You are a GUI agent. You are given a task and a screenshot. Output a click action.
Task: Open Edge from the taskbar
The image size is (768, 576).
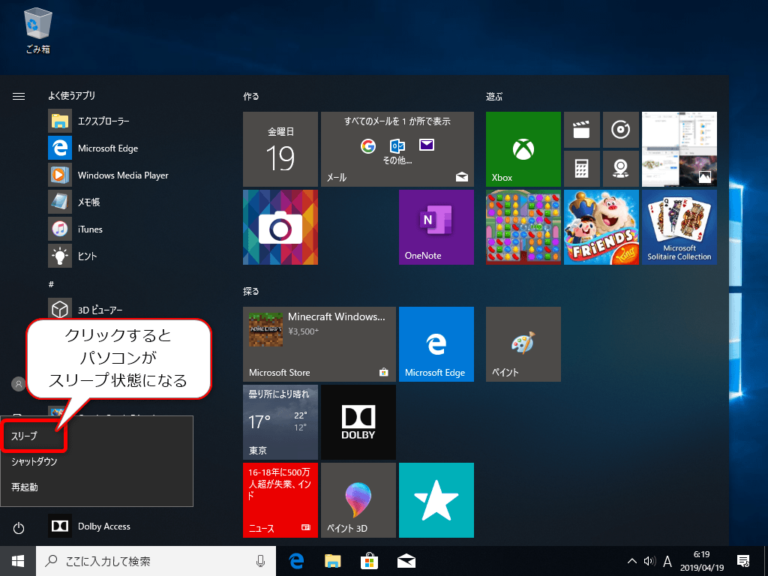pyautogui.click(x=296, y=561)
